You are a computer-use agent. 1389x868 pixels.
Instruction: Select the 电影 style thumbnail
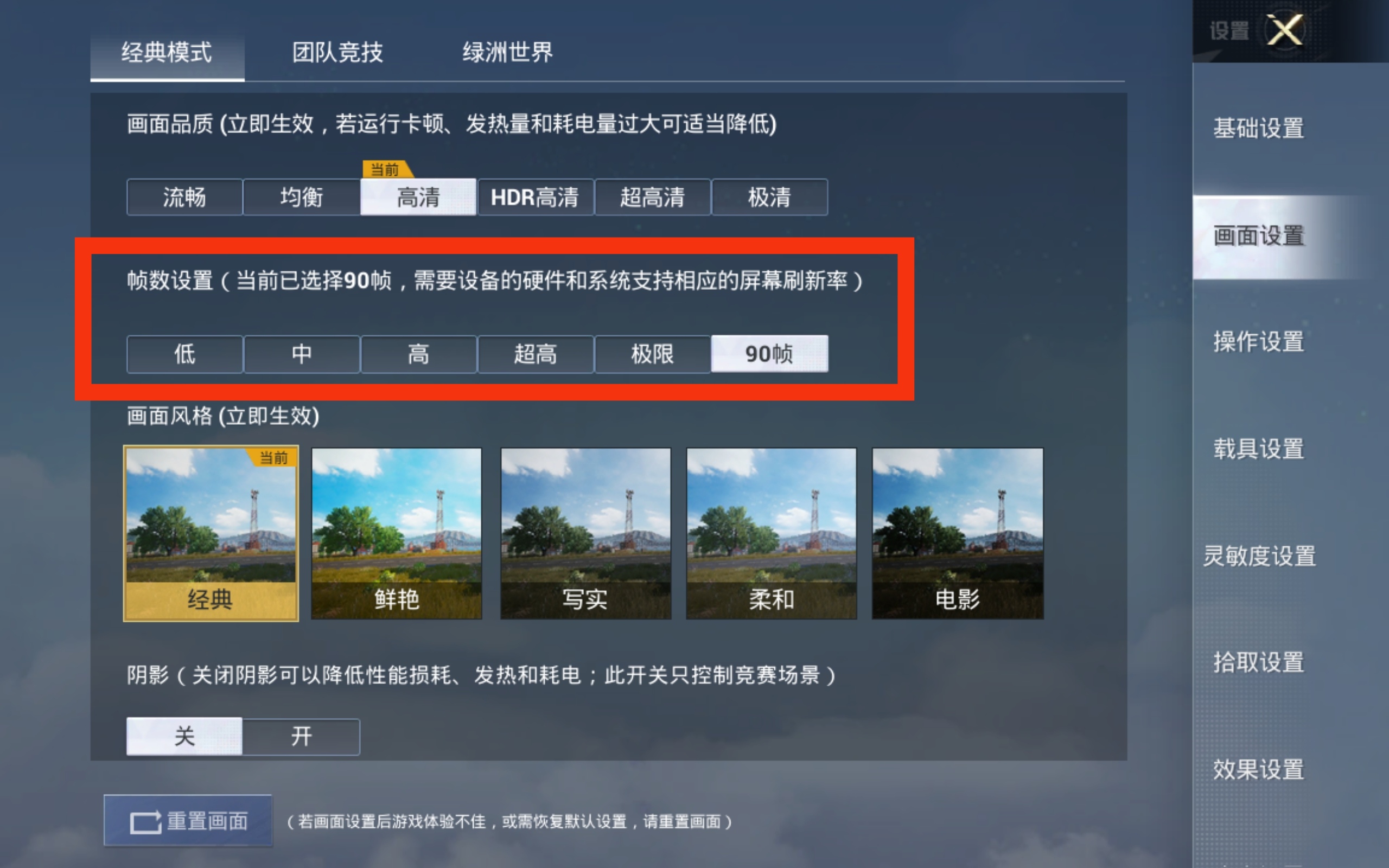point(957,533)
